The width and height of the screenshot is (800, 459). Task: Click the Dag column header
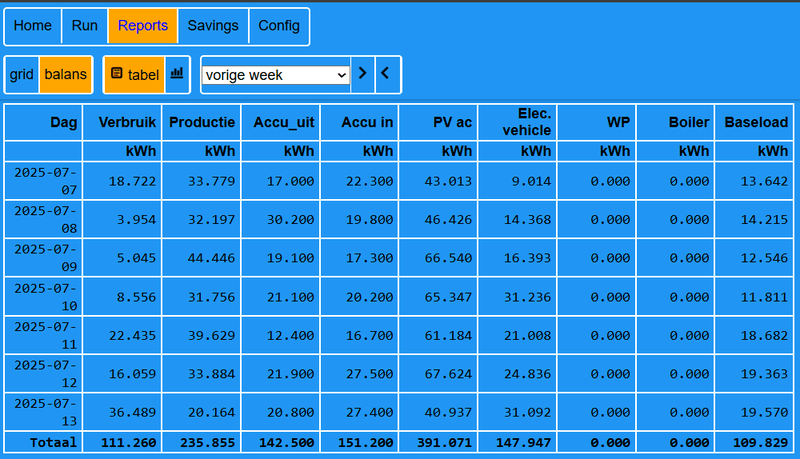click(x=43, y=122)
